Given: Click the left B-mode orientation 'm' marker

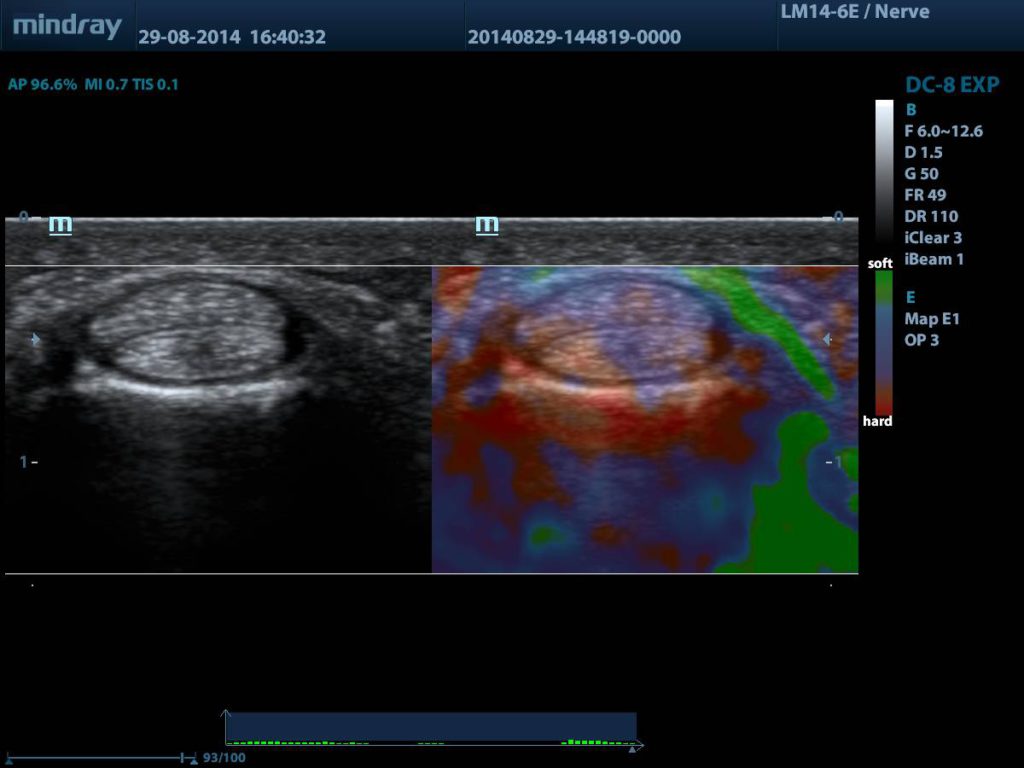Looking at the screenshot, I should coord(60,225).
